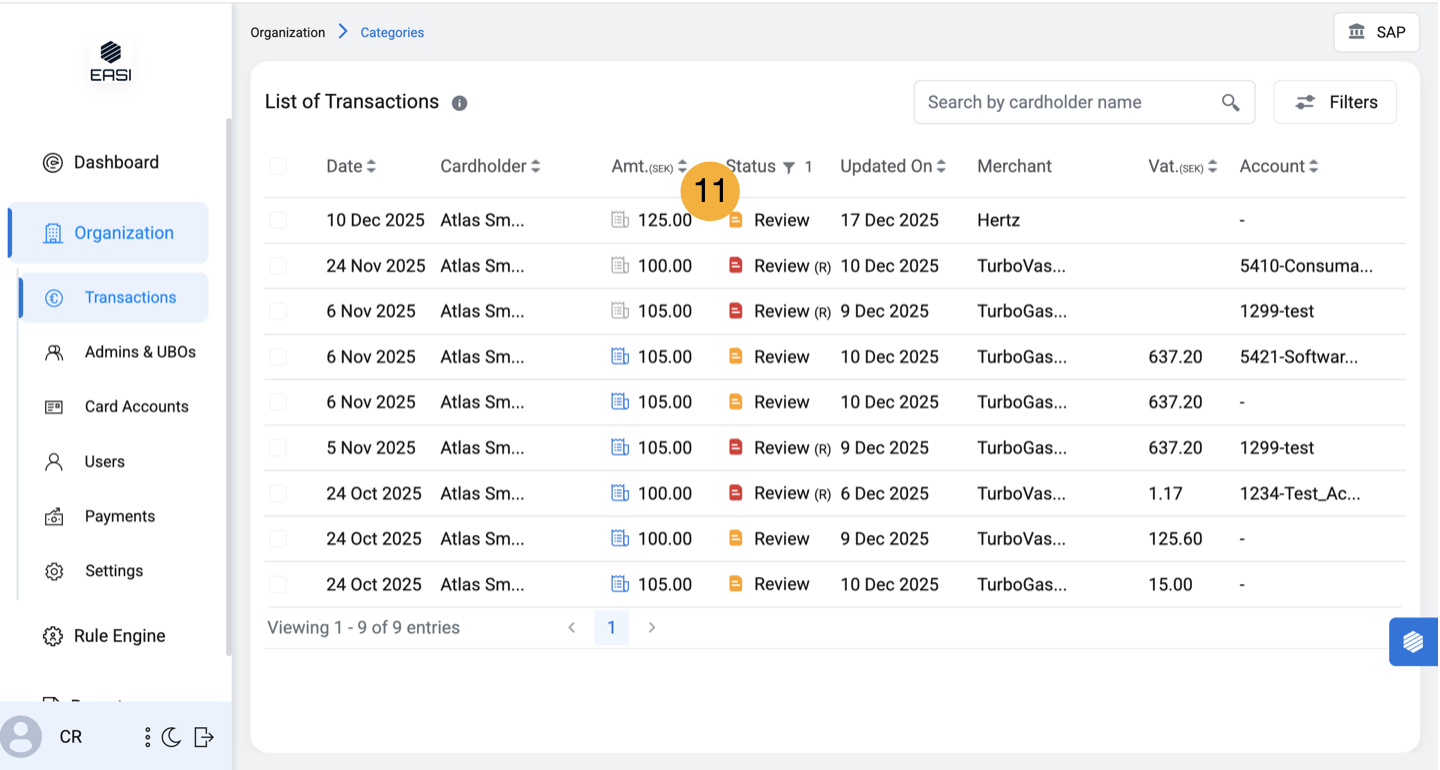The height and width of the screenshot is (770, 1440).
Task: Open Card Accounts in sidebar
Action: pos(136,407)
